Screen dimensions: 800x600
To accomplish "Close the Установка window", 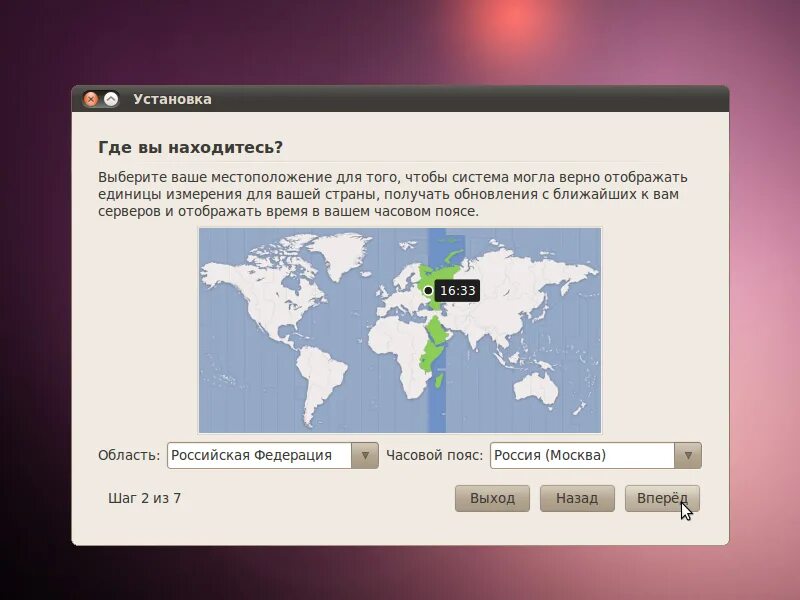I will point(91,99).
